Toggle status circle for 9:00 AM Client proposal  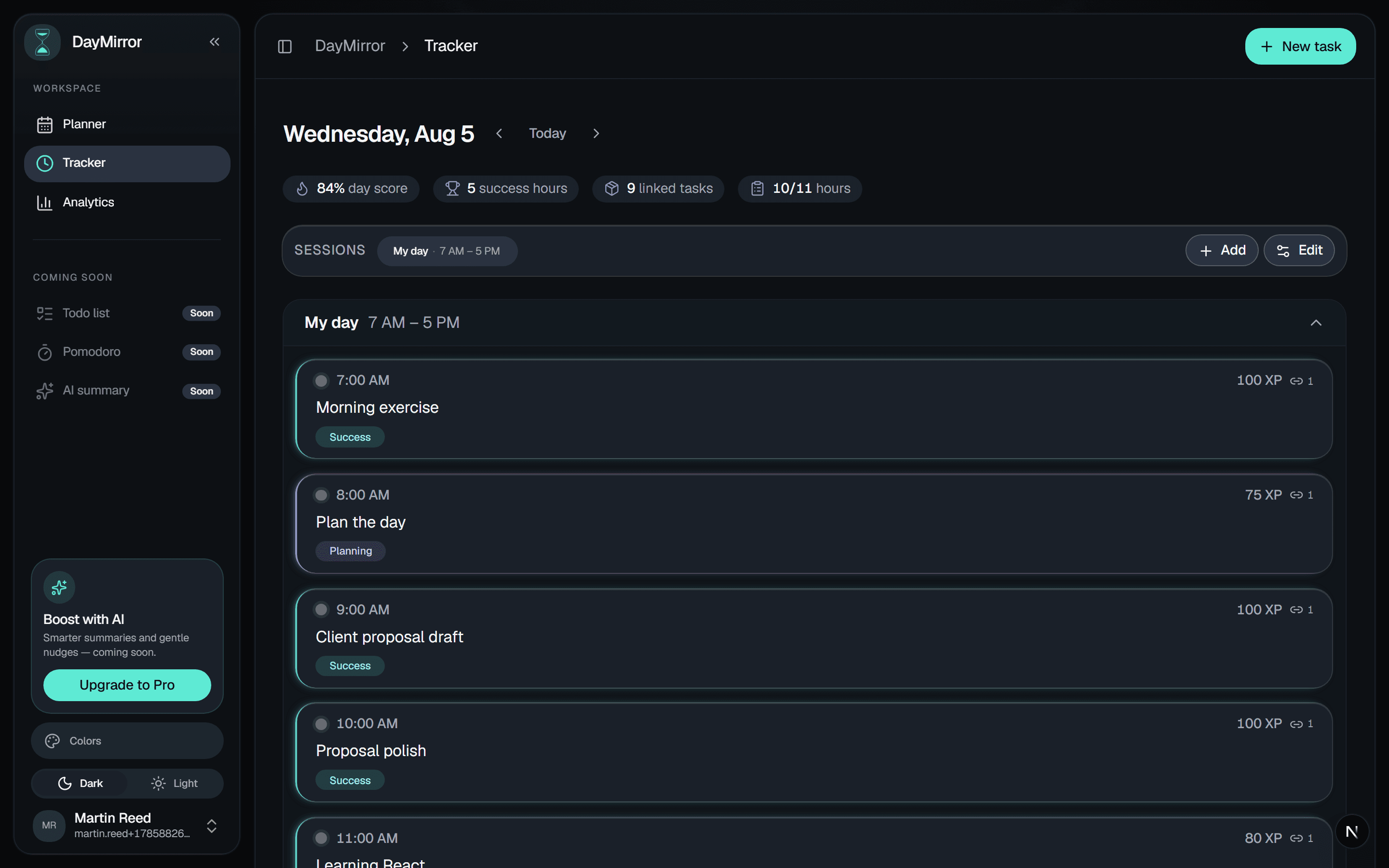(321, 610)
